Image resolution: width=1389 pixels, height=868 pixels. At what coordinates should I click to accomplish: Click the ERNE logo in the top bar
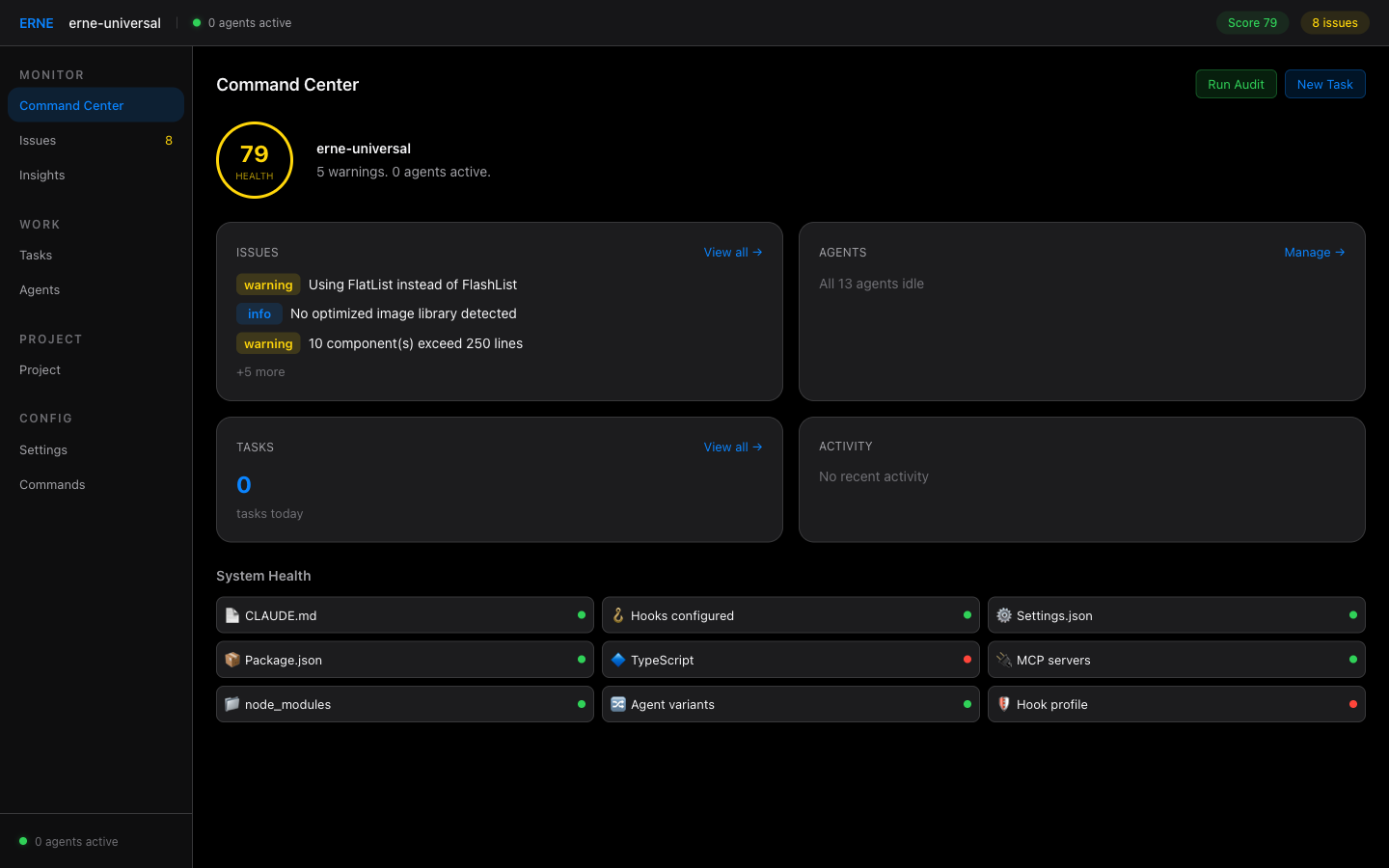pyautogui.click(x=36, y=22)
